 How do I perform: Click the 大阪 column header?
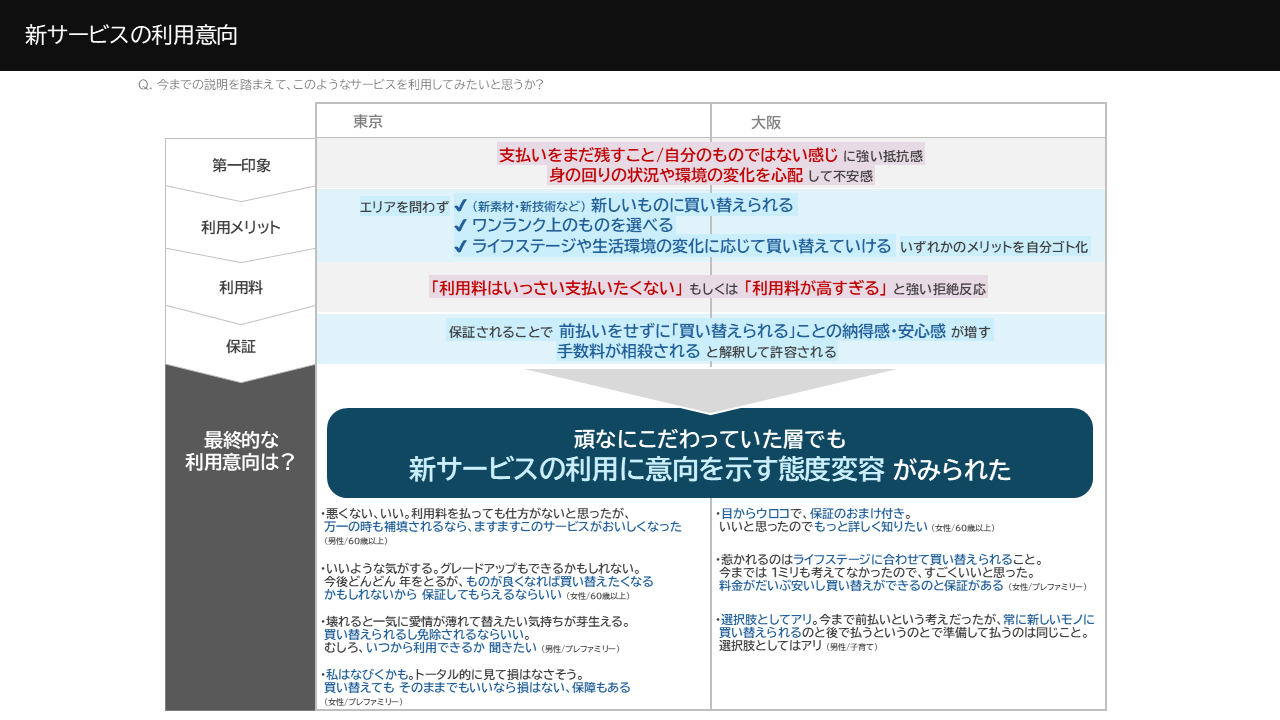766,123
